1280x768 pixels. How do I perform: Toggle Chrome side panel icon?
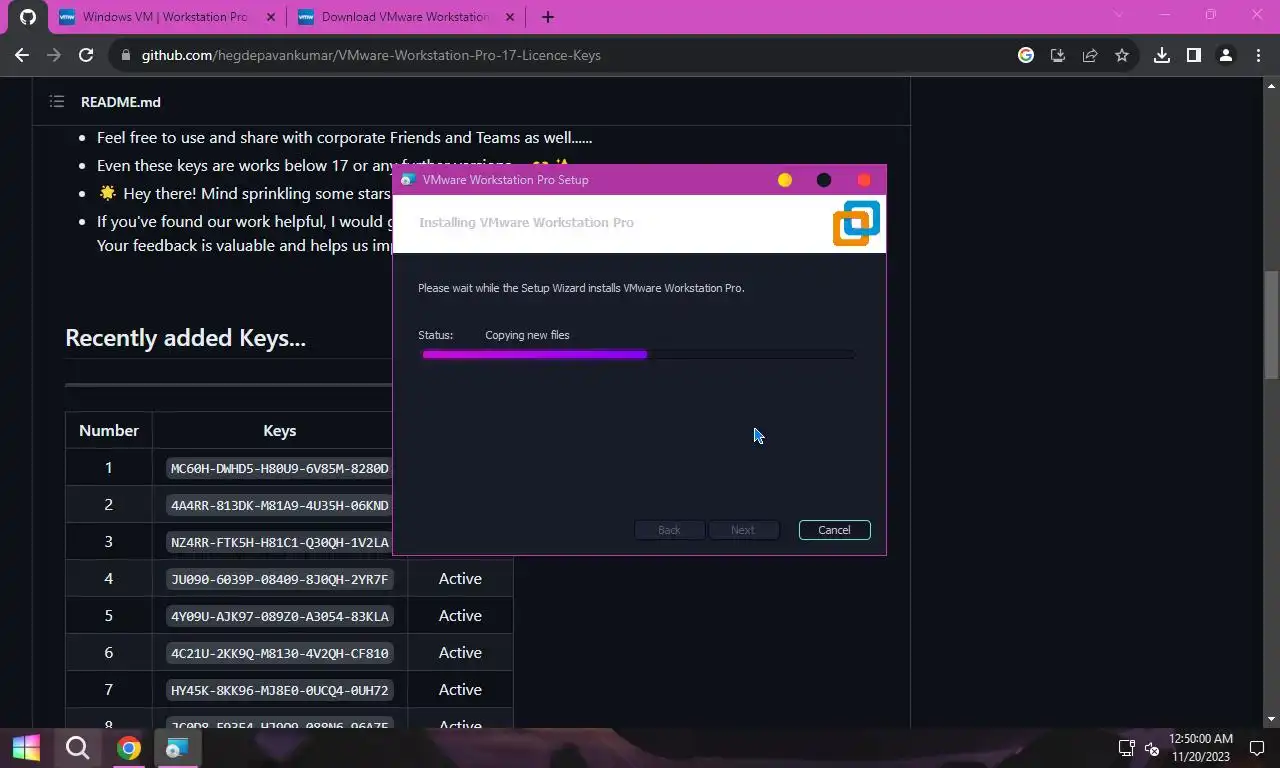tap(1193, 55)
